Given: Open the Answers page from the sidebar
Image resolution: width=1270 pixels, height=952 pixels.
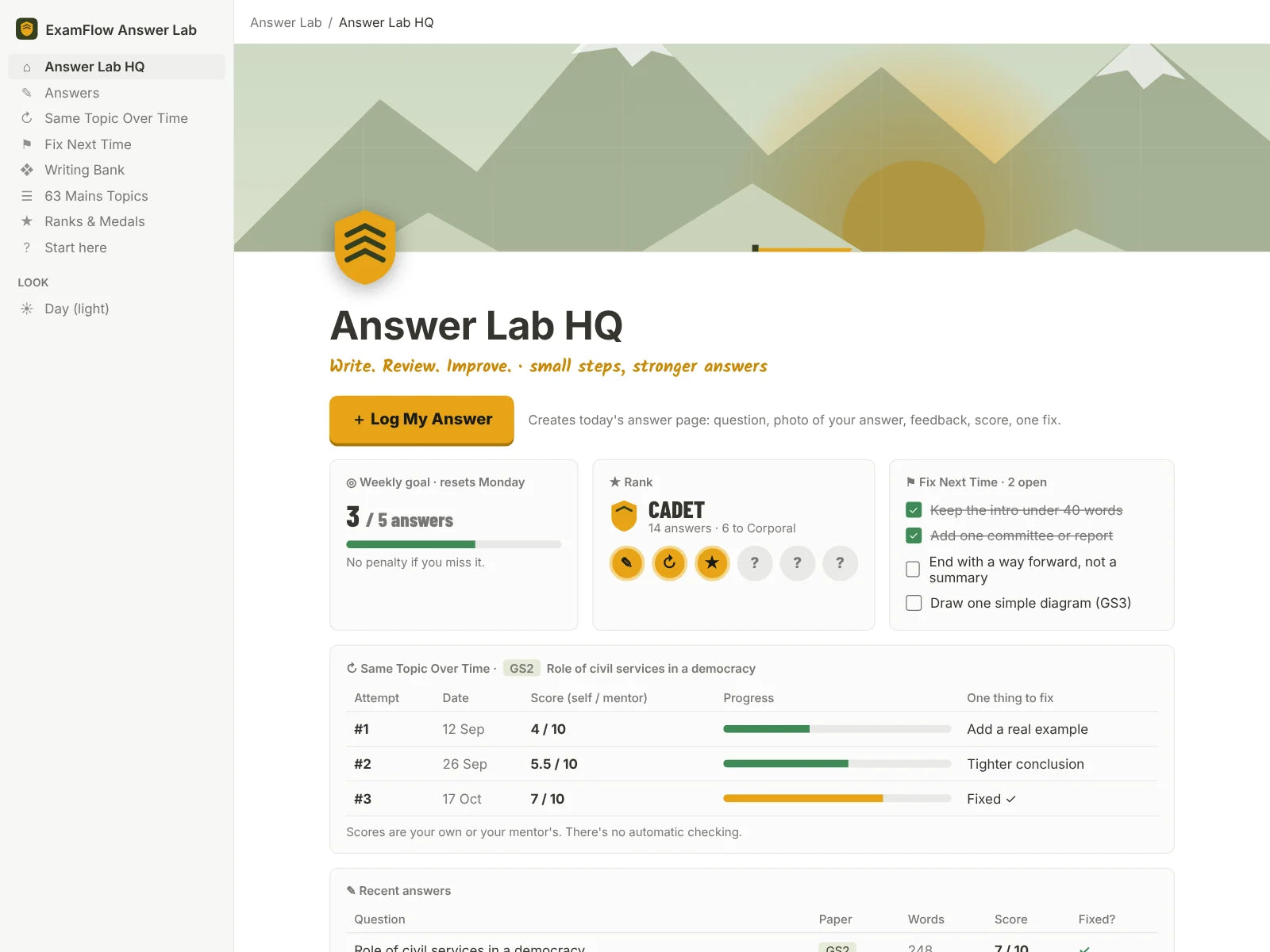Looking at the screenshot, I should point(117,93).
